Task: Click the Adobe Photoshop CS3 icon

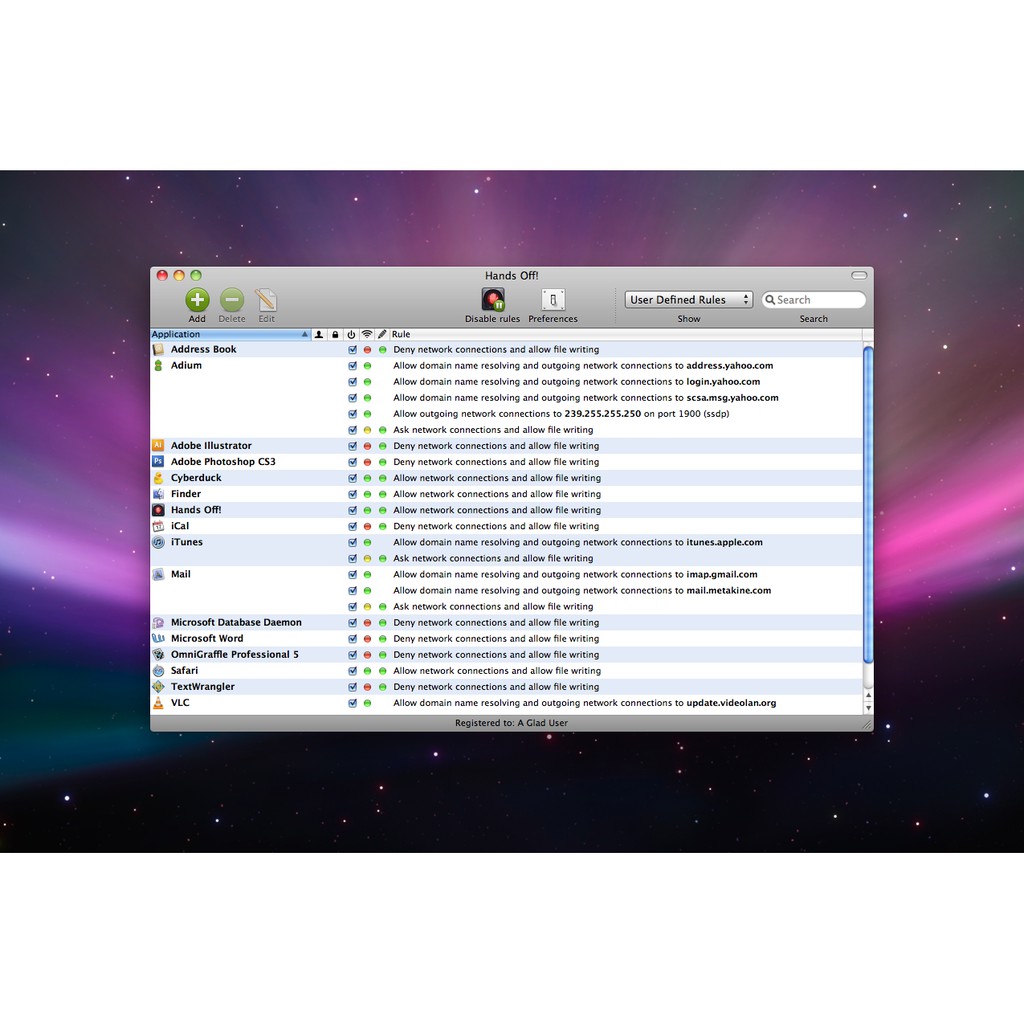Action: click(158, 462)
